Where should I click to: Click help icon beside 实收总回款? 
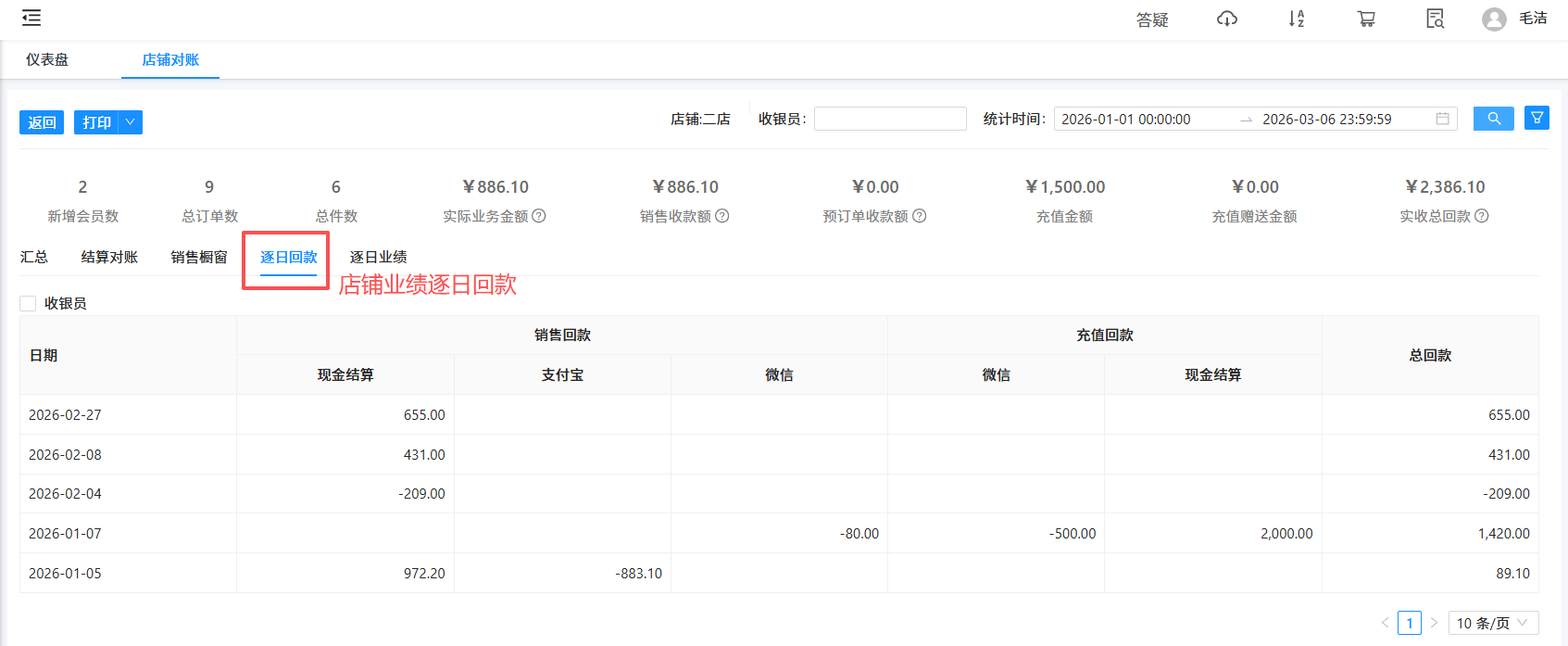pyautogui.click(x=1482, y=216)
